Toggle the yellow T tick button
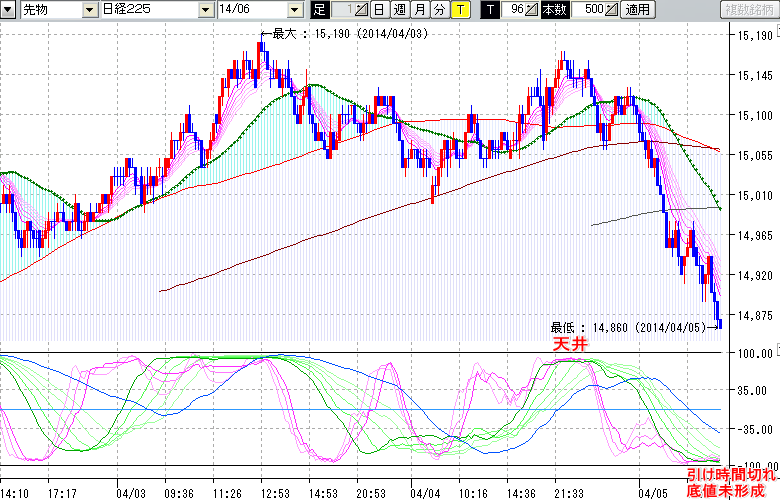Screen dimensions: 780x500 [459, 10]
